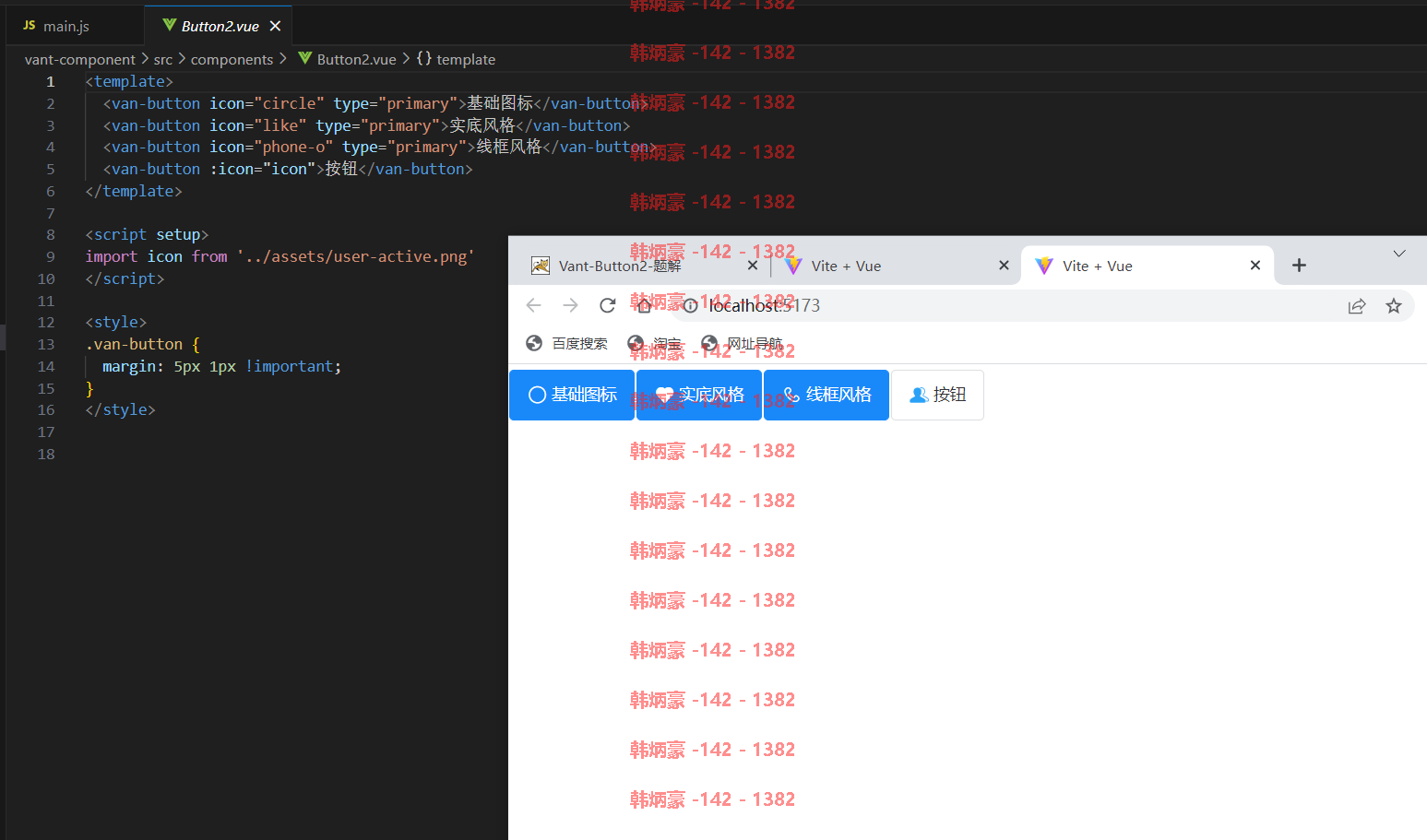Click the '../assets/user-active.png' import path
1427x840 pixels.
[355, 256]
